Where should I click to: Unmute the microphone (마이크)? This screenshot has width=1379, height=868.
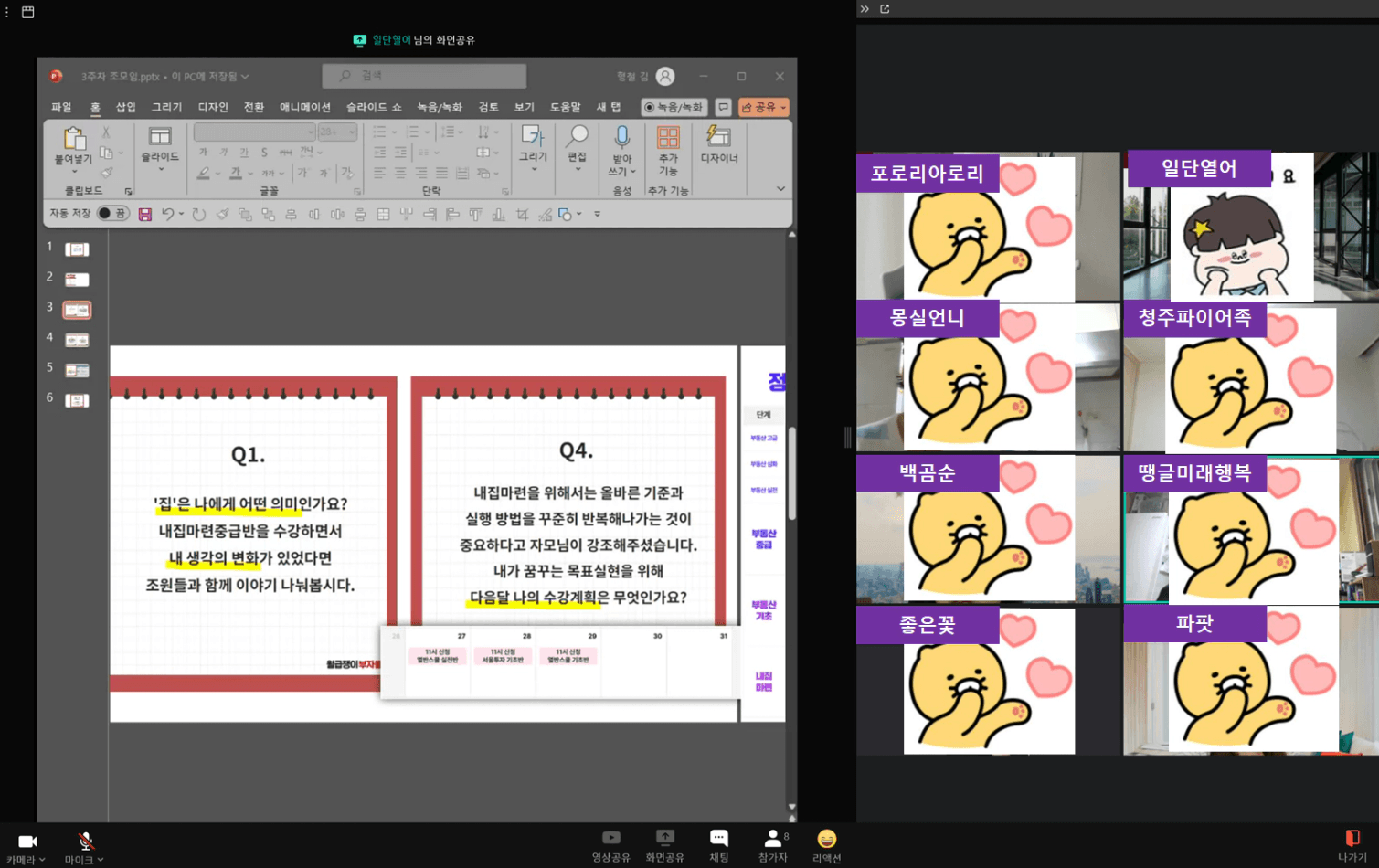(85, 842)
